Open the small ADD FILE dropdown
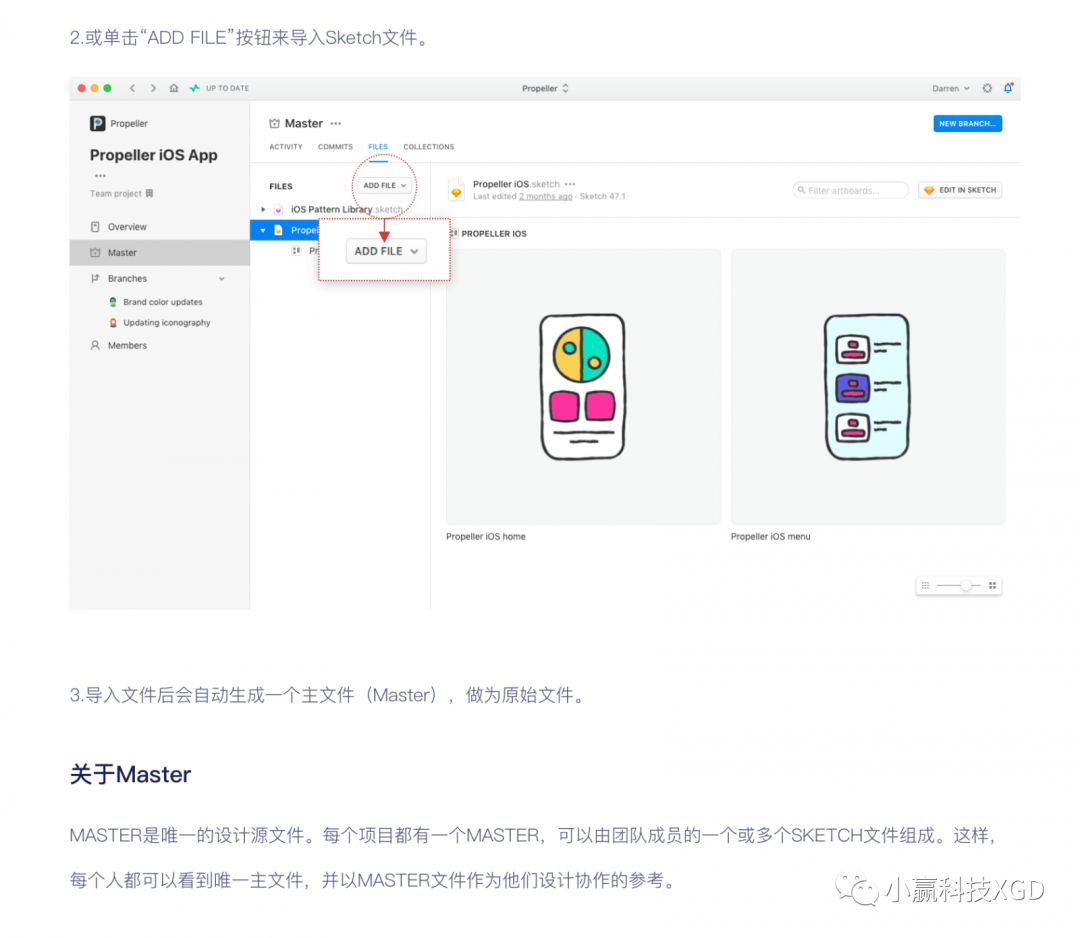 [x=384, y=185]
